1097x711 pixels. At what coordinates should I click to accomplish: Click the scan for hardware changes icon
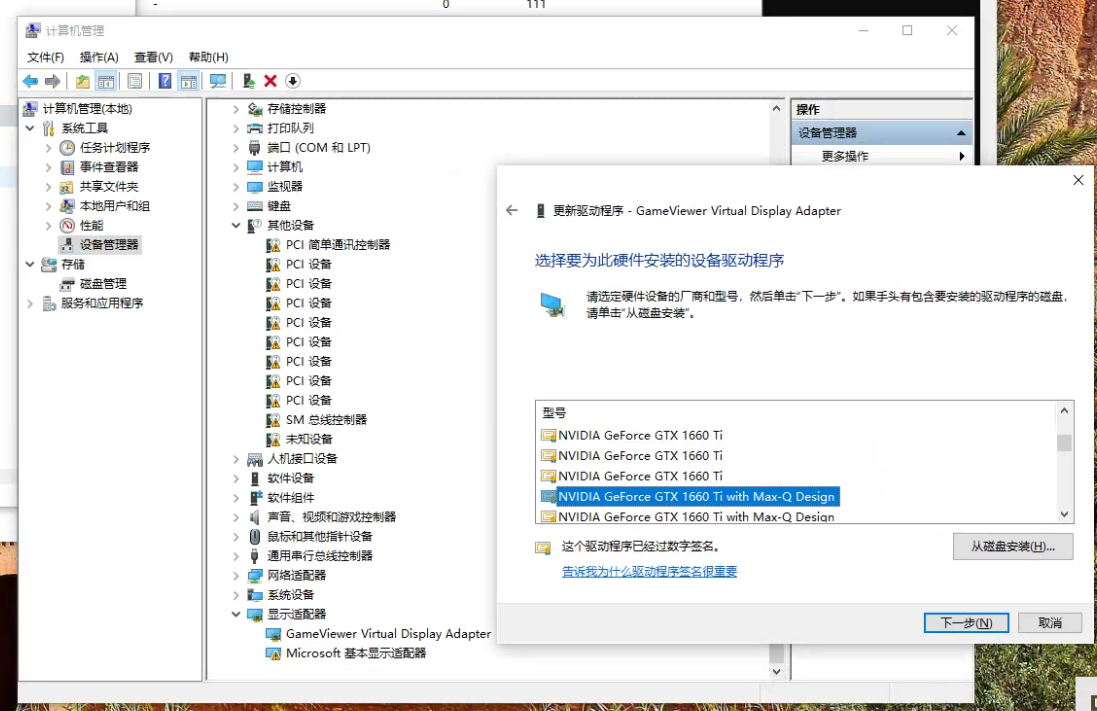tap(217, 81)
